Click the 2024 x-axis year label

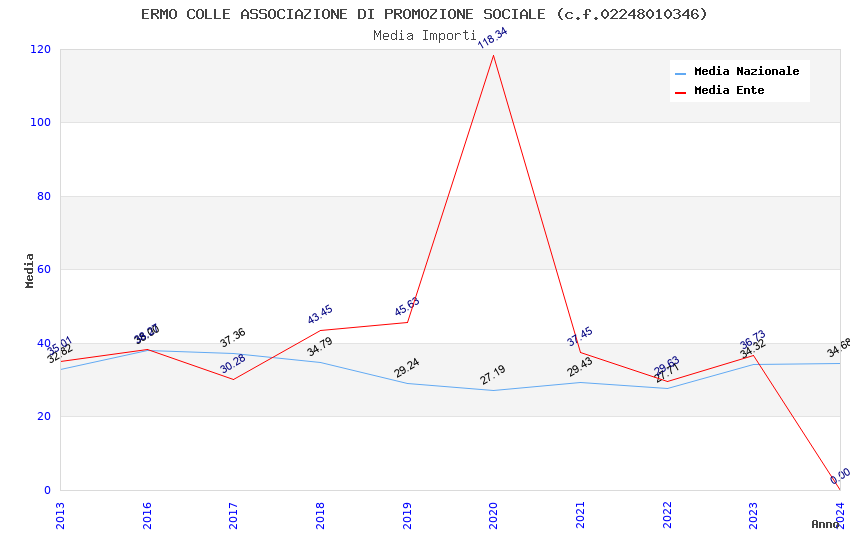(840, 516)
